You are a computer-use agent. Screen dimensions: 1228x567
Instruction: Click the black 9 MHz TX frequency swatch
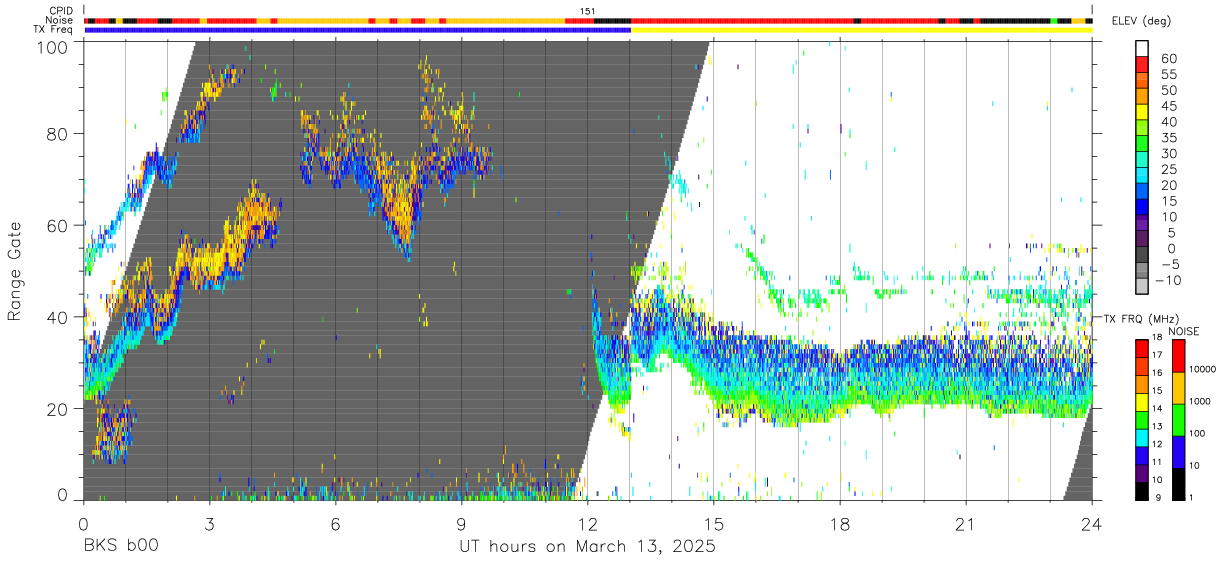click(x=1142, y=490)
